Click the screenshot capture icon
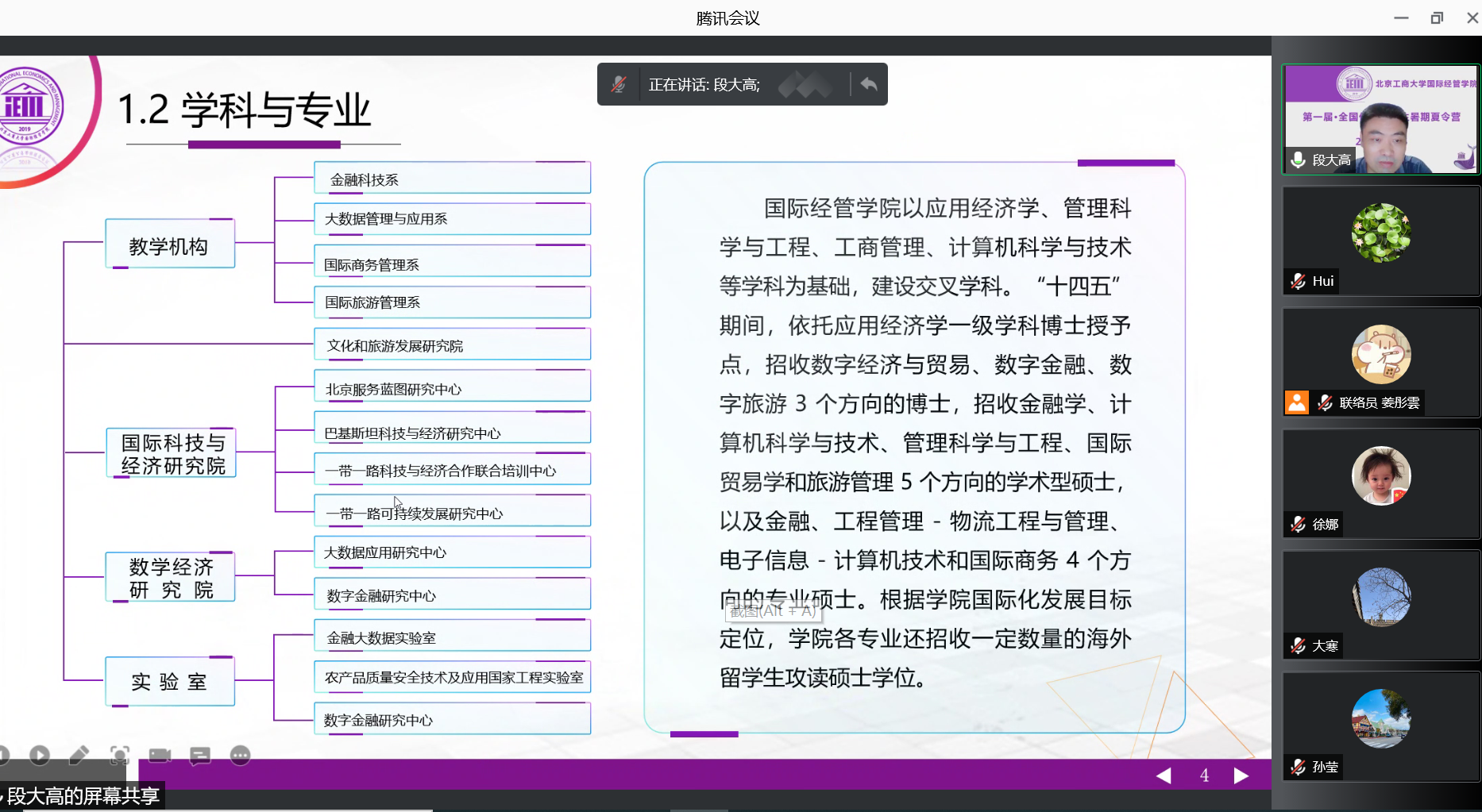 tap(120, 755)
